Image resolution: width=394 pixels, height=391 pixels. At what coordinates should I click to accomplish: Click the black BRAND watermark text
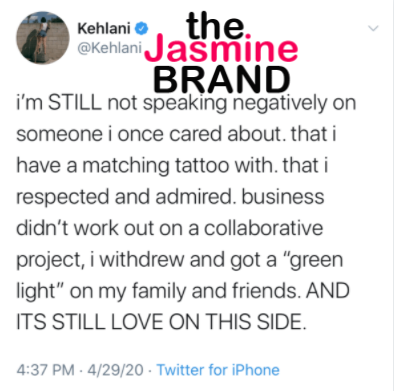click(x=222, y=79)
